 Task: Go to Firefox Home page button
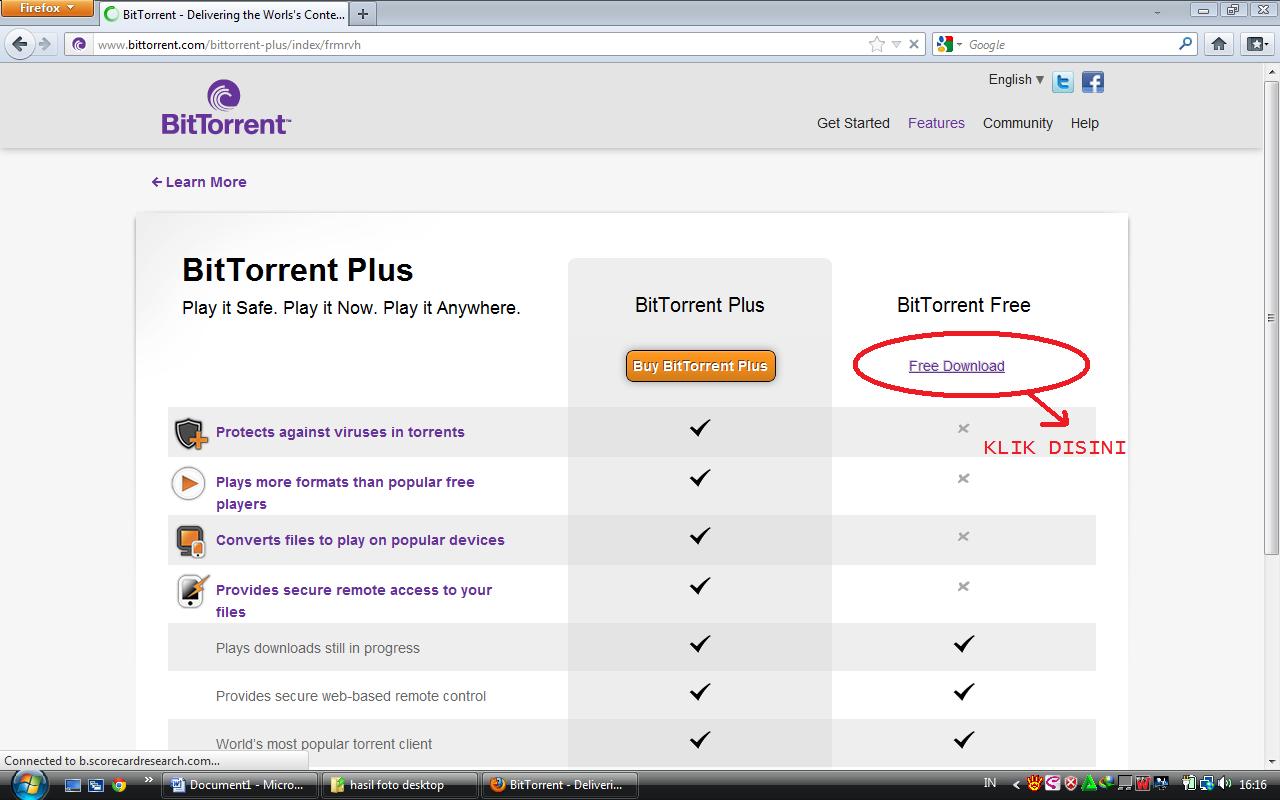1219,44
